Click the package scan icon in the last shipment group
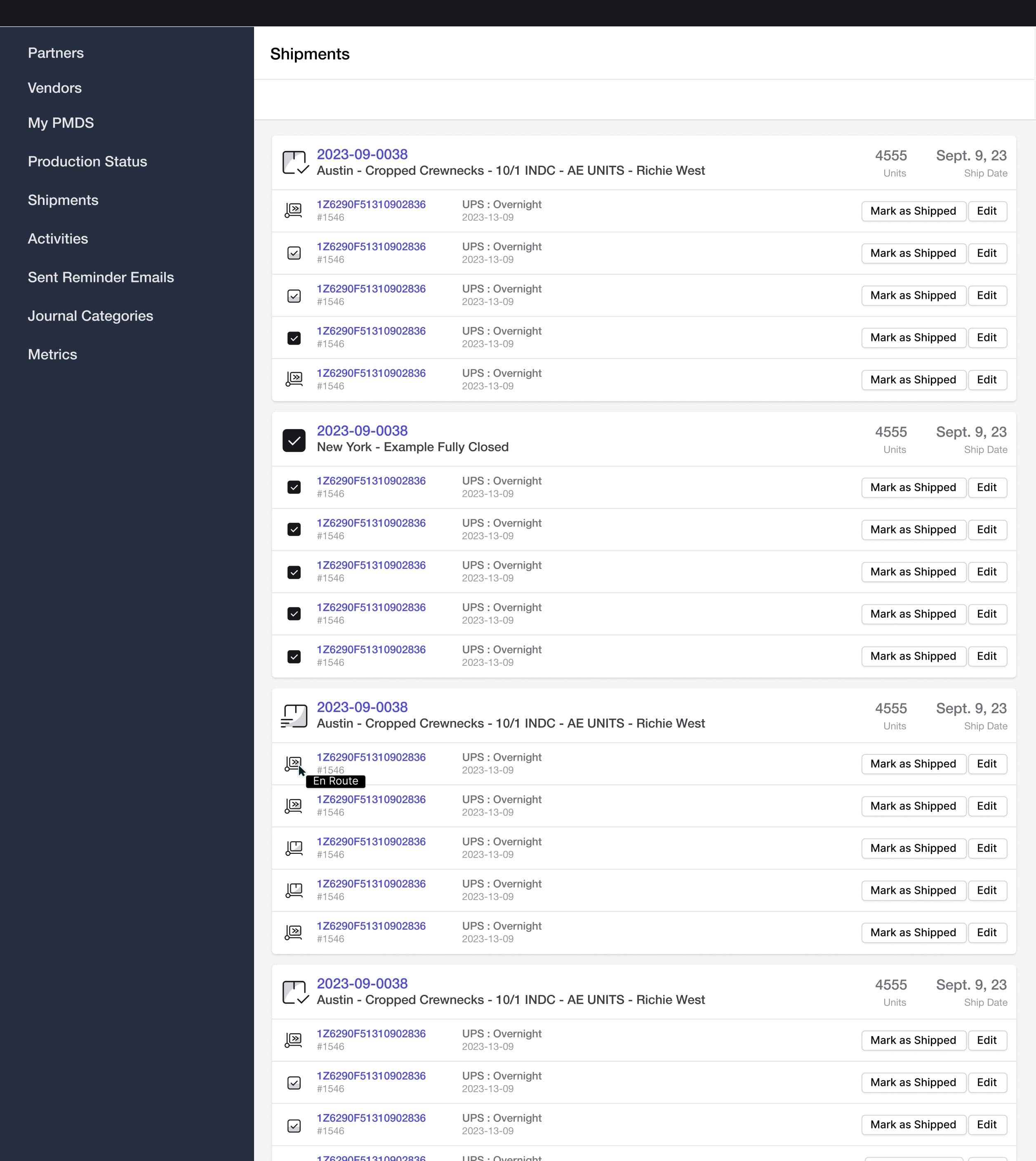 294,1040
